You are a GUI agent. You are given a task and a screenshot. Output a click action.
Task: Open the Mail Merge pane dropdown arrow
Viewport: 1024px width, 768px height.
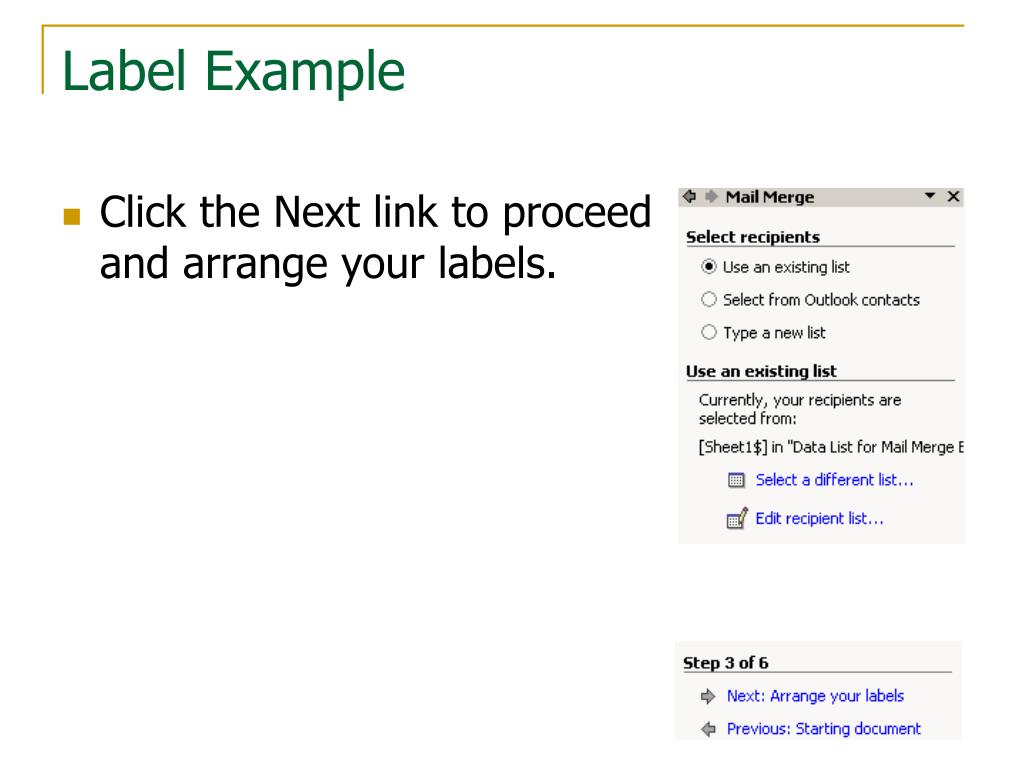pos(930,196)
